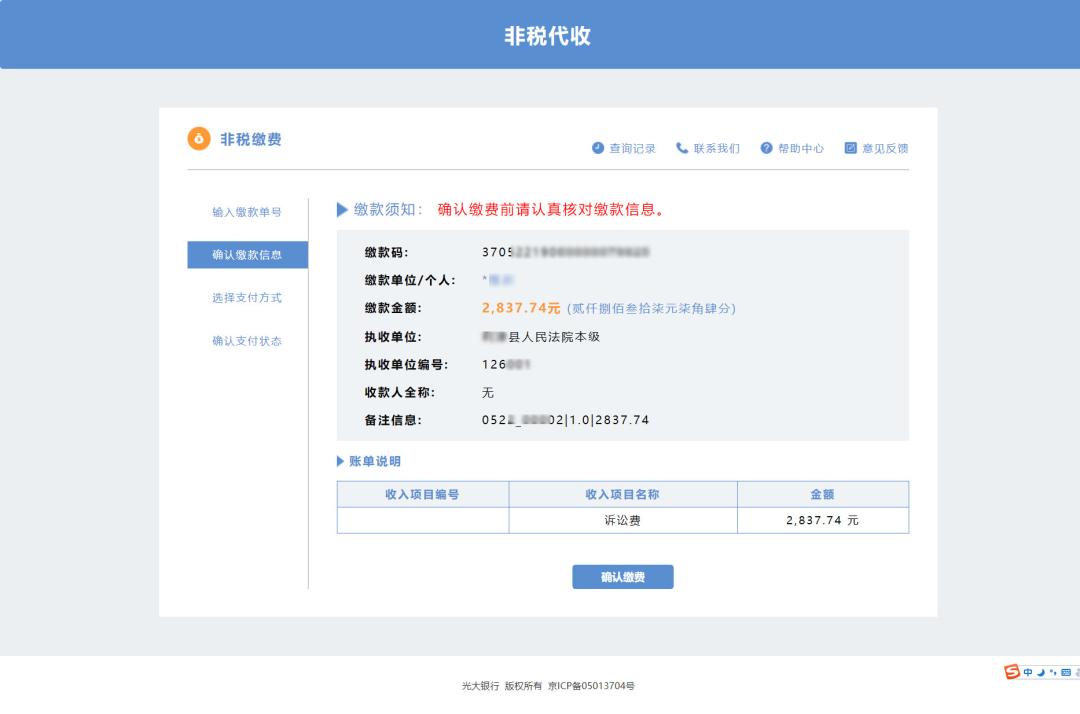
Task: Click the 查询记录 clock icon
Action: pyautogui.click(x=597, y=148)
